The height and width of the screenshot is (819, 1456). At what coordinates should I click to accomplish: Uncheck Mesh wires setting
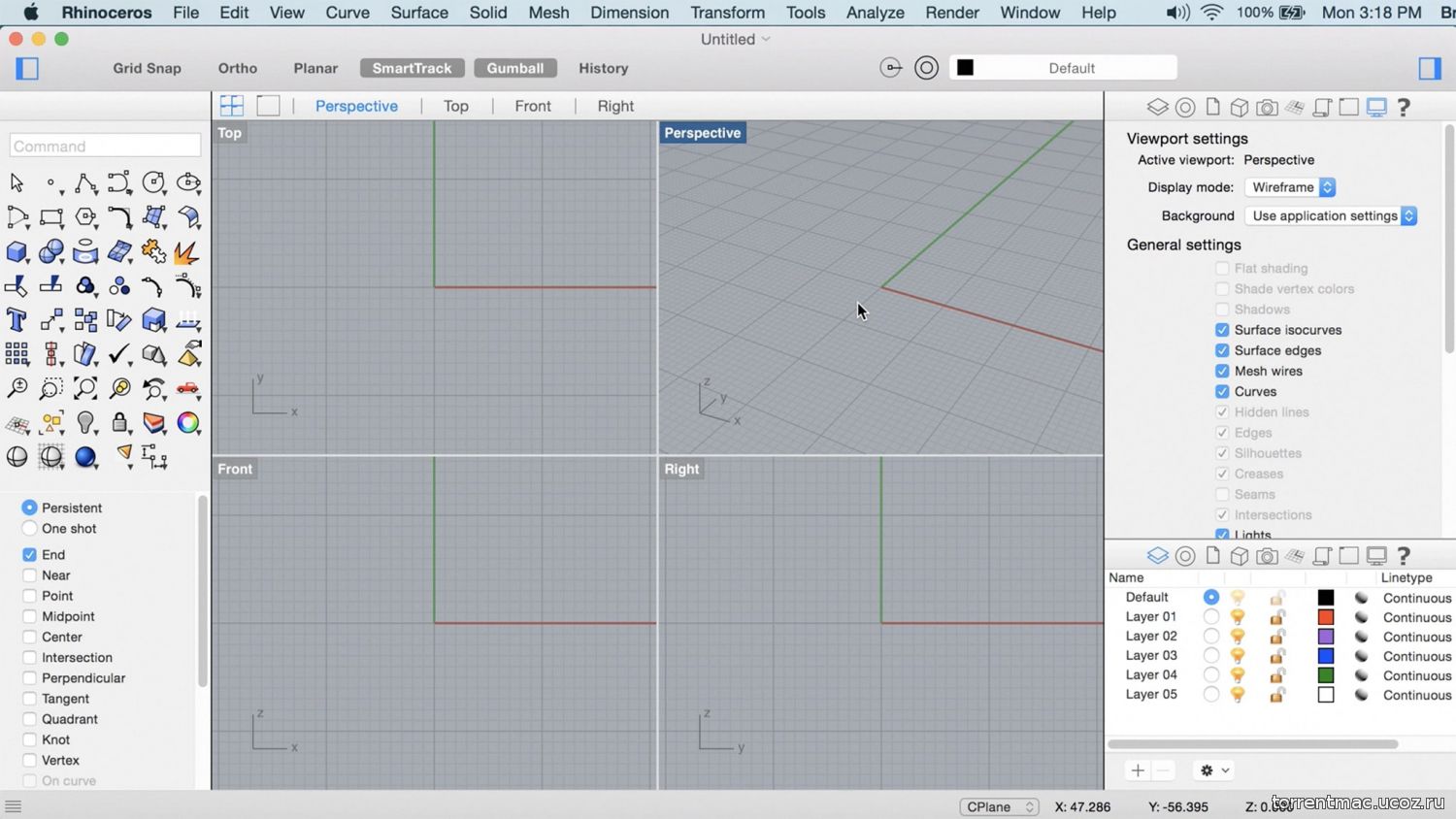[1222, 371]
